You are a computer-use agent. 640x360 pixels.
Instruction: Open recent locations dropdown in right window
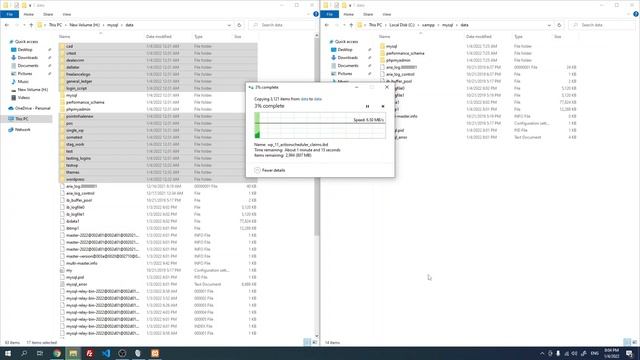(344, 25)
